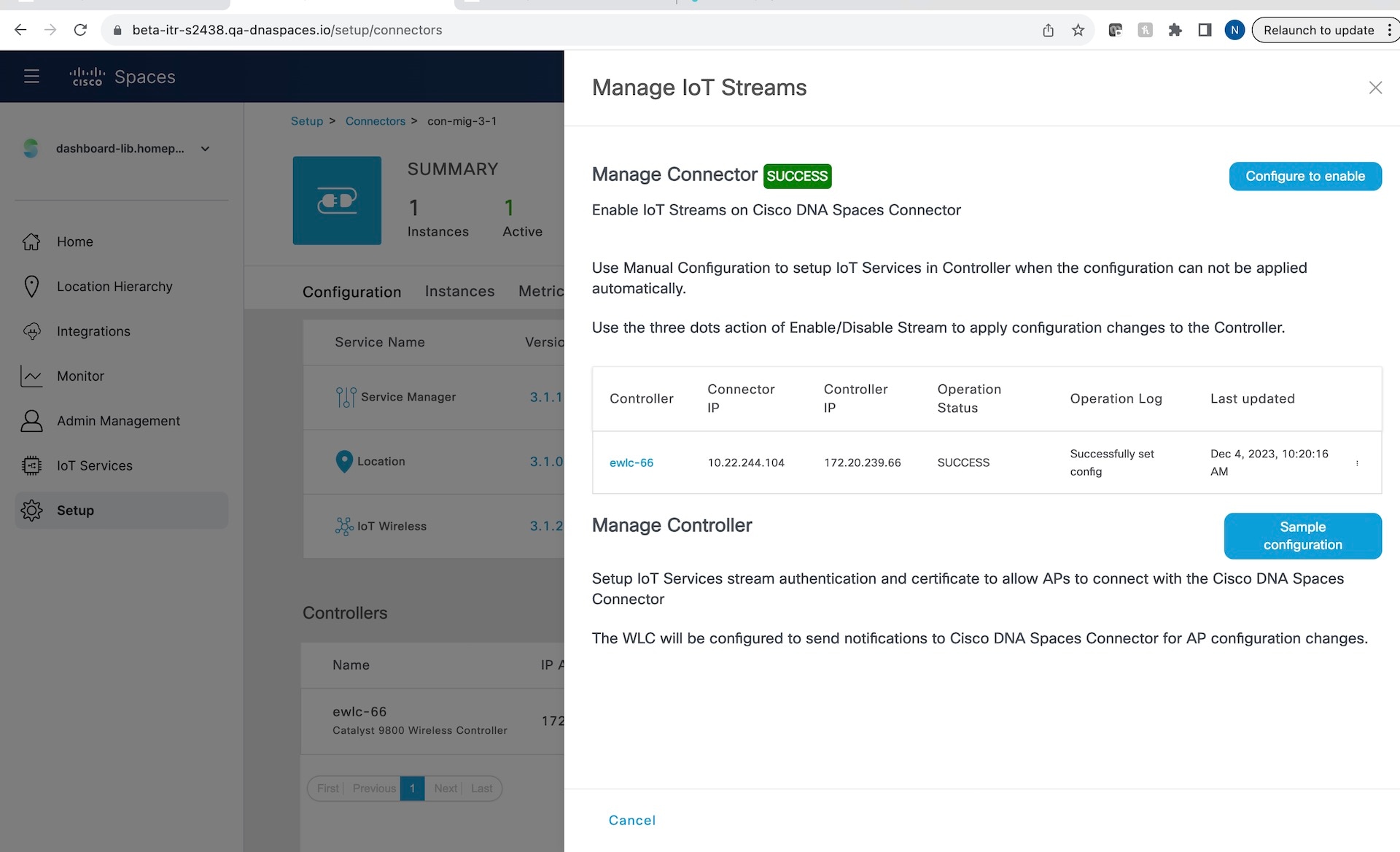Open the ewlc-66 controller link
1400x852 pixels.
pos(631,462)
